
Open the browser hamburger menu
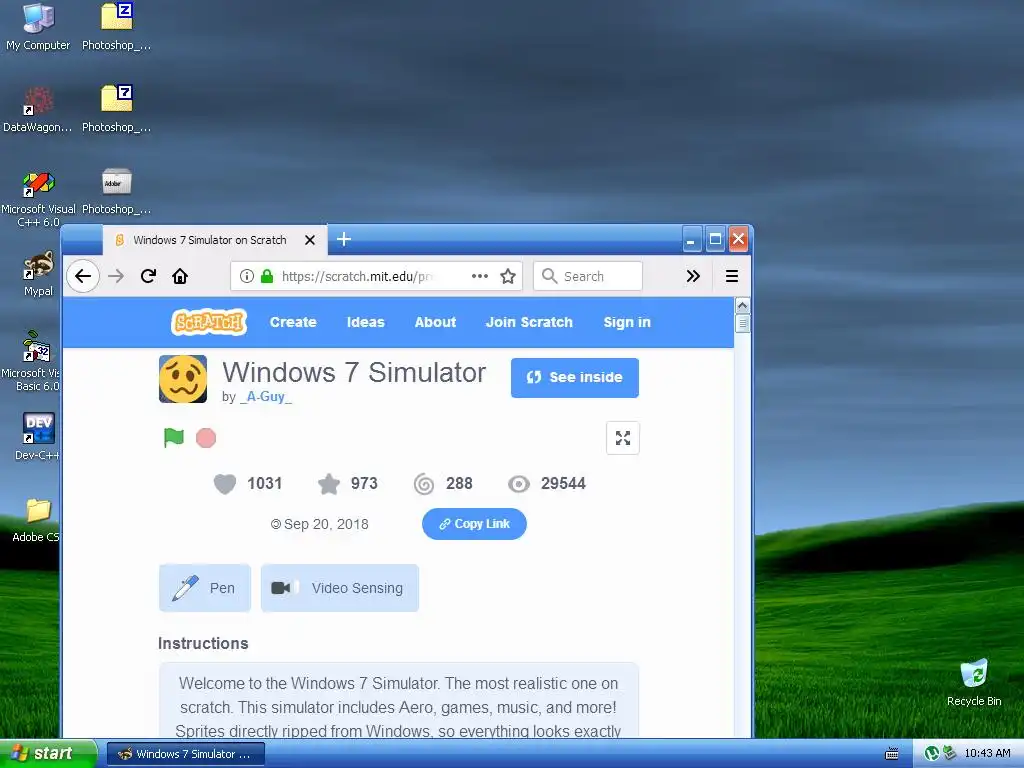(732, 276)
